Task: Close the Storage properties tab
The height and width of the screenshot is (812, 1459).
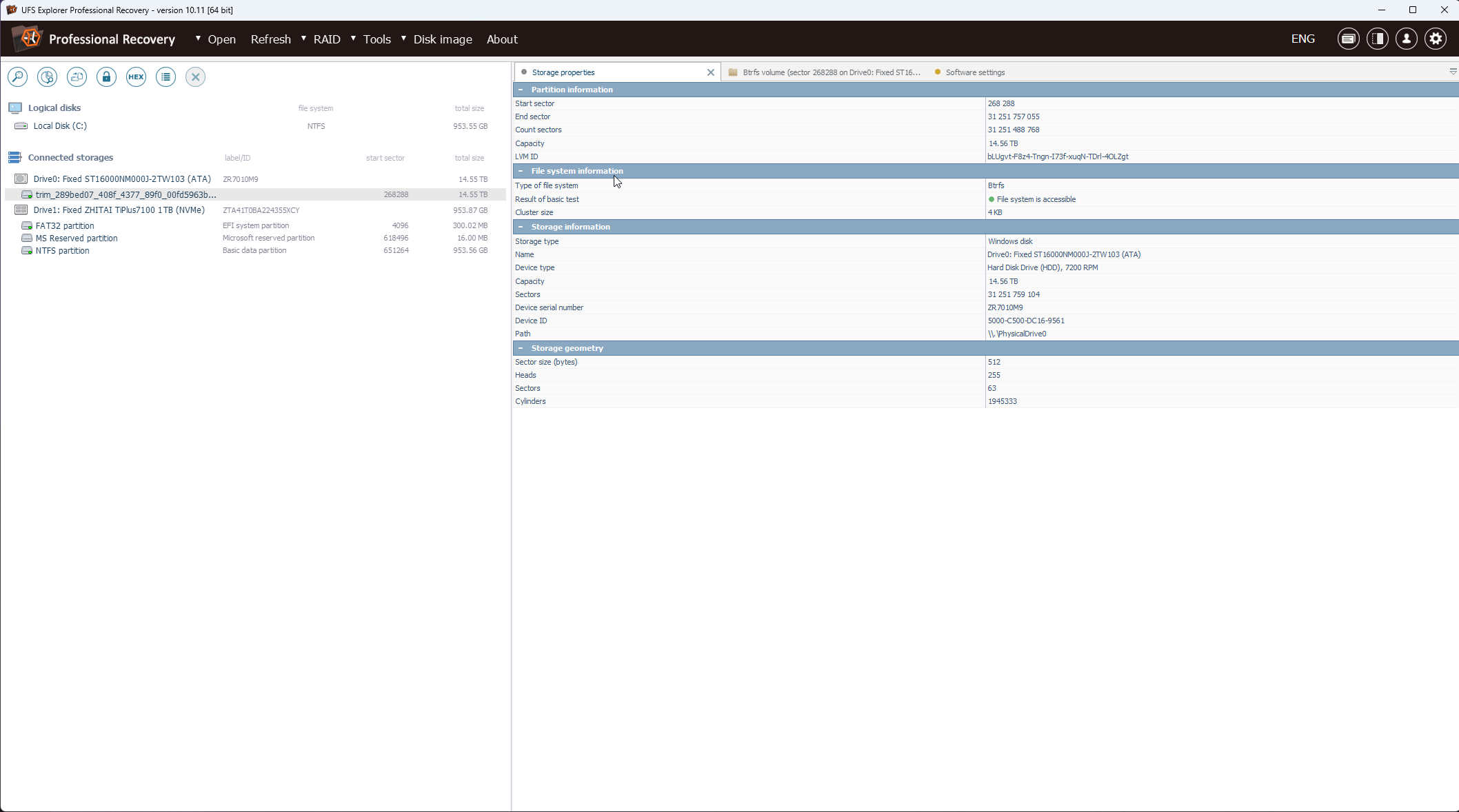Action: point(710,72)
